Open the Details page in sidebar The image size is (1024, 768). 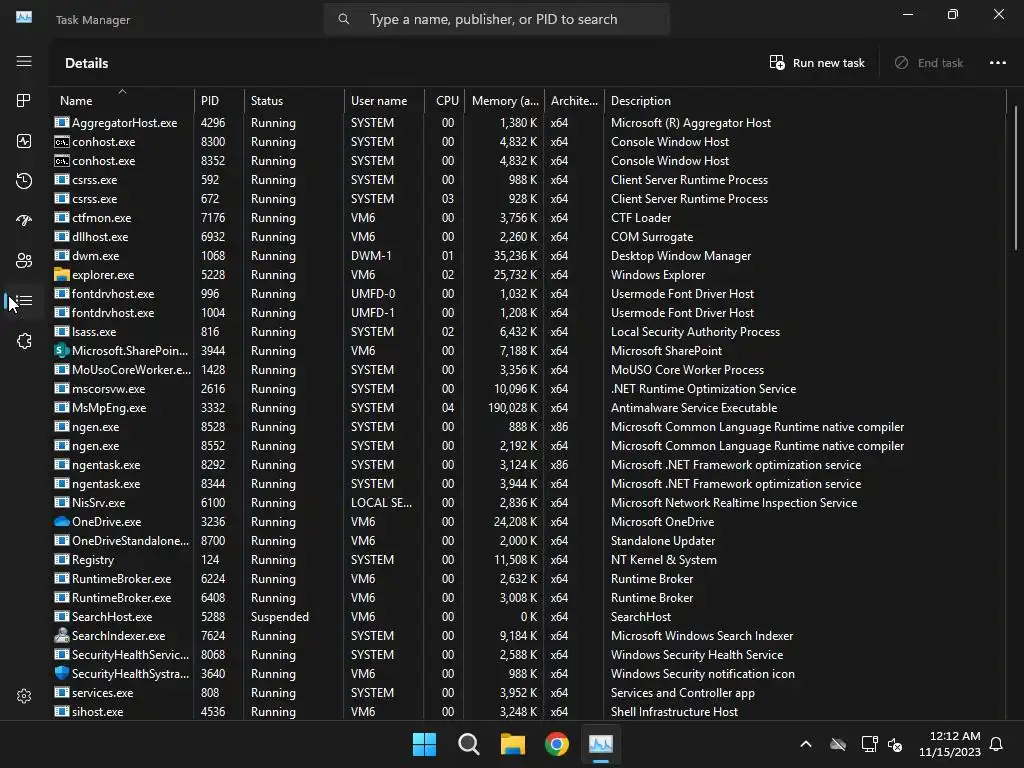click(24, 300)
